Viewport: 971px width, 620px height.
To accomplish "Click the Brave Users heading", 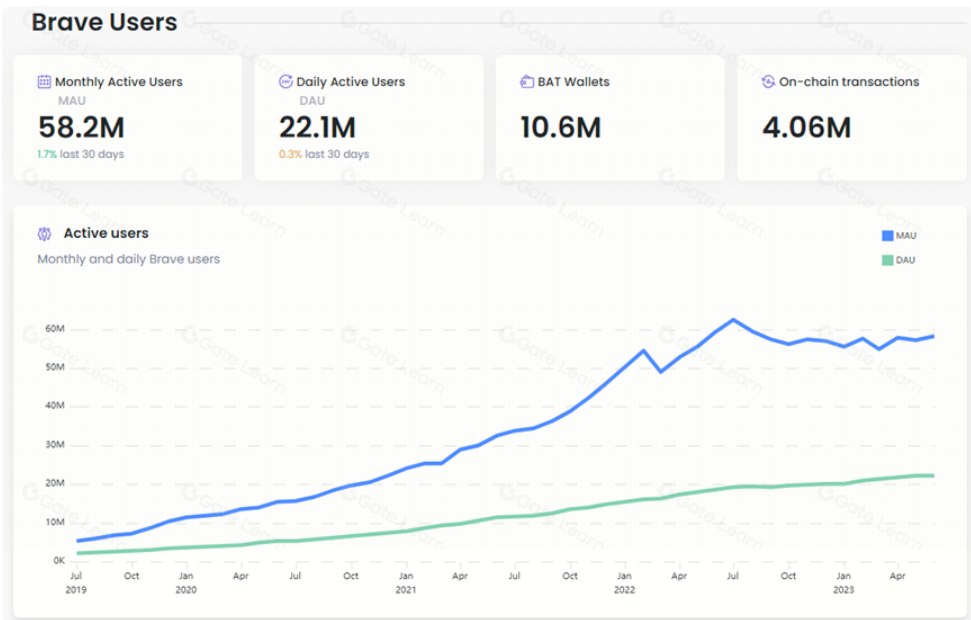I will pyautogui.click(x=104, y=22).
